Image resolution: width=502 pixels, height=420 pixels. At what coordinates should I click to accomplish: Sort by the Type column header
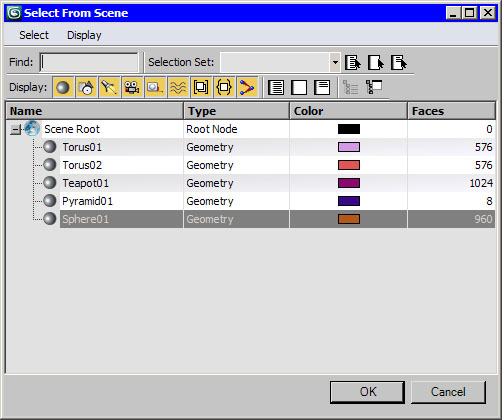click(x=236, y=111)
